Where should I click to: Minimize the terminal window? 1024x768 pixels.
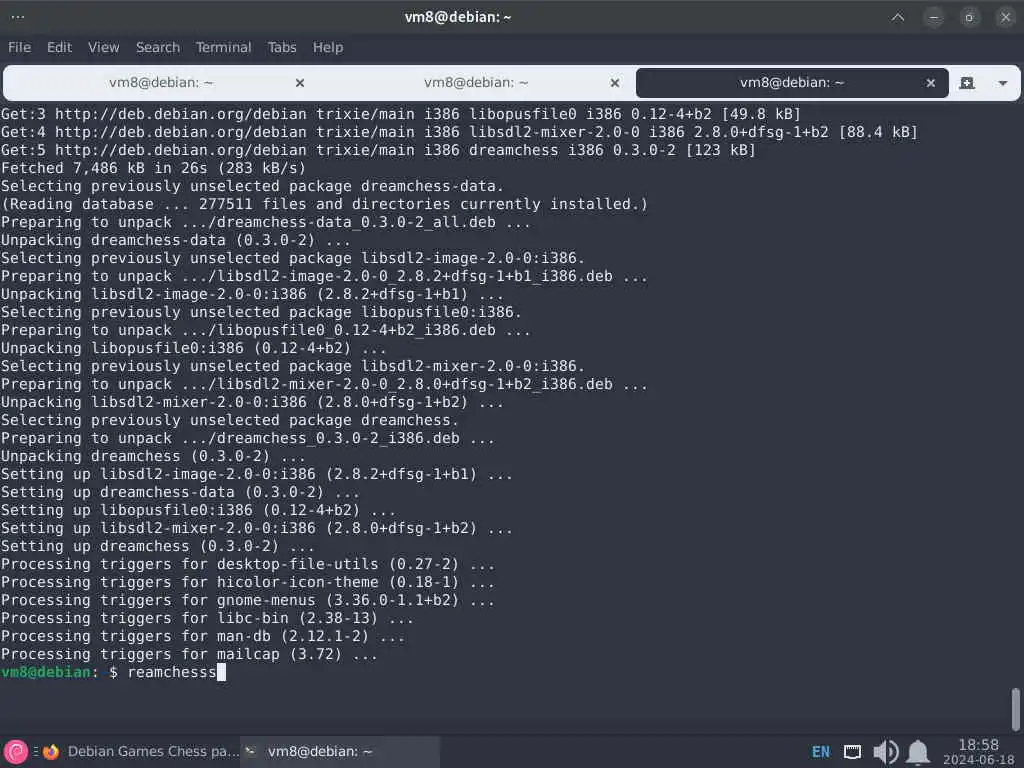[934, 17]
